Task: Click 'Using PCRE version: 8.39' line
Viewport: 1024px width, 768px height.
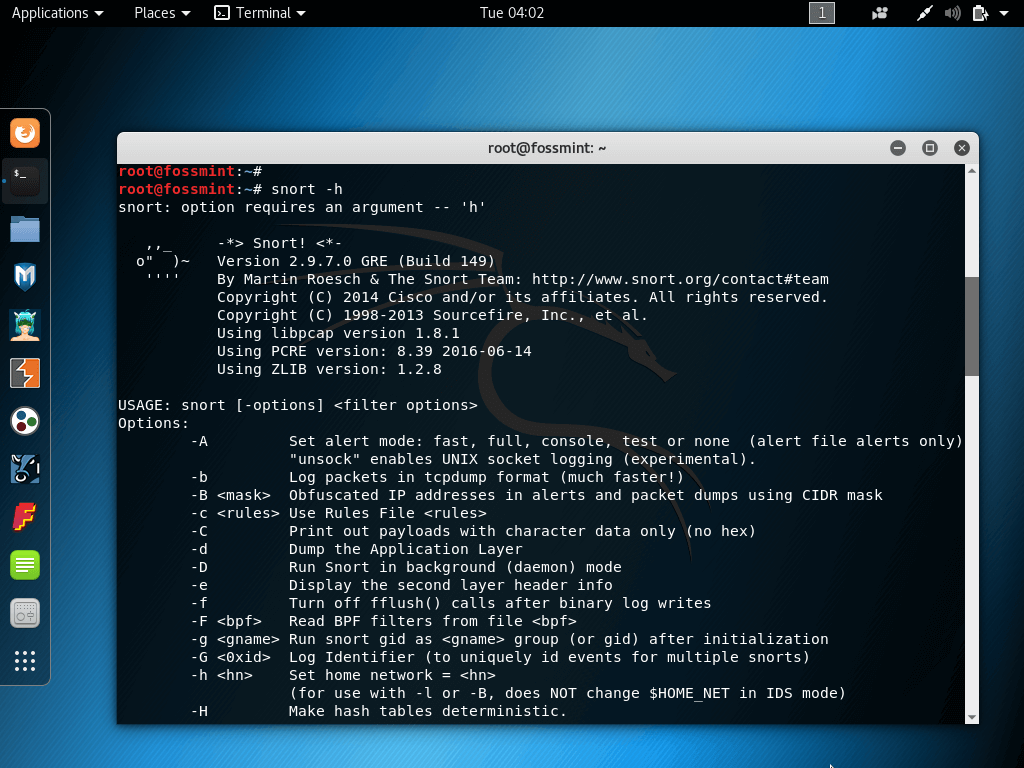Action: (374, 351)
